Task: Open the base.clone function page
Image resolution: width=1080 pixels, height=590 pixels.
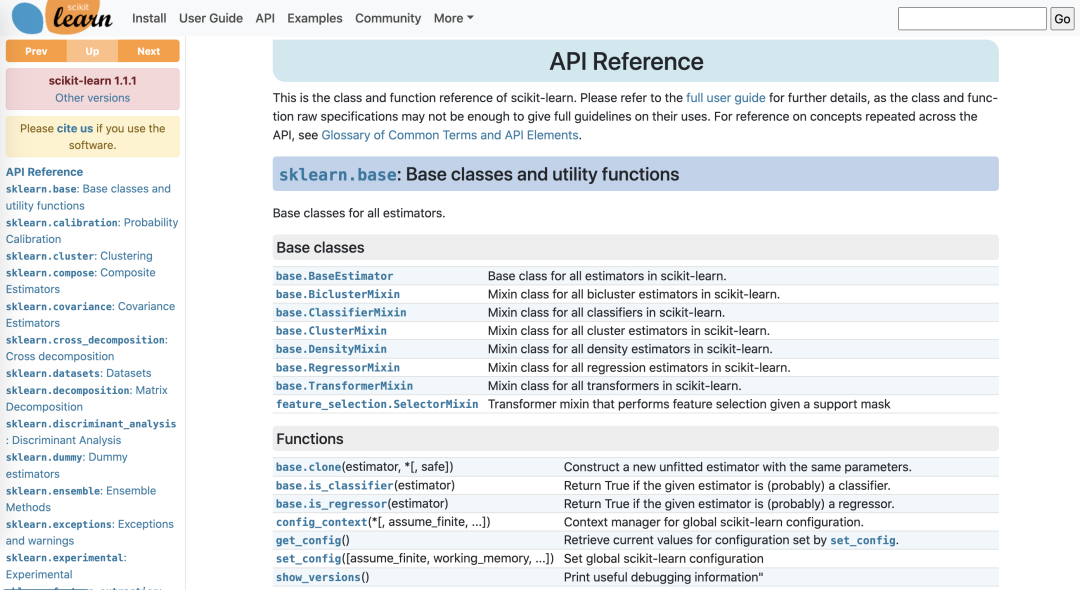Action: [x=308, y=467]
